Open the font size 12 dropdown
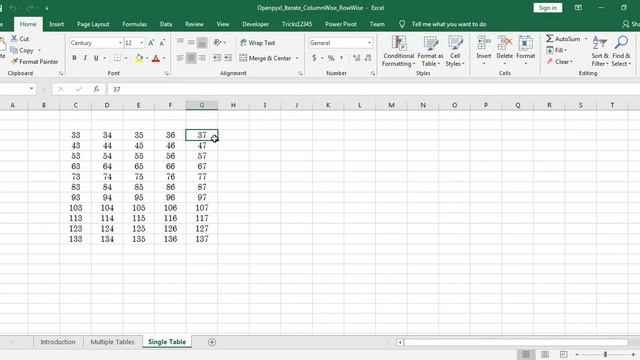Image resolution: width=640 pixels, height=360 pixels. point(142,43)
